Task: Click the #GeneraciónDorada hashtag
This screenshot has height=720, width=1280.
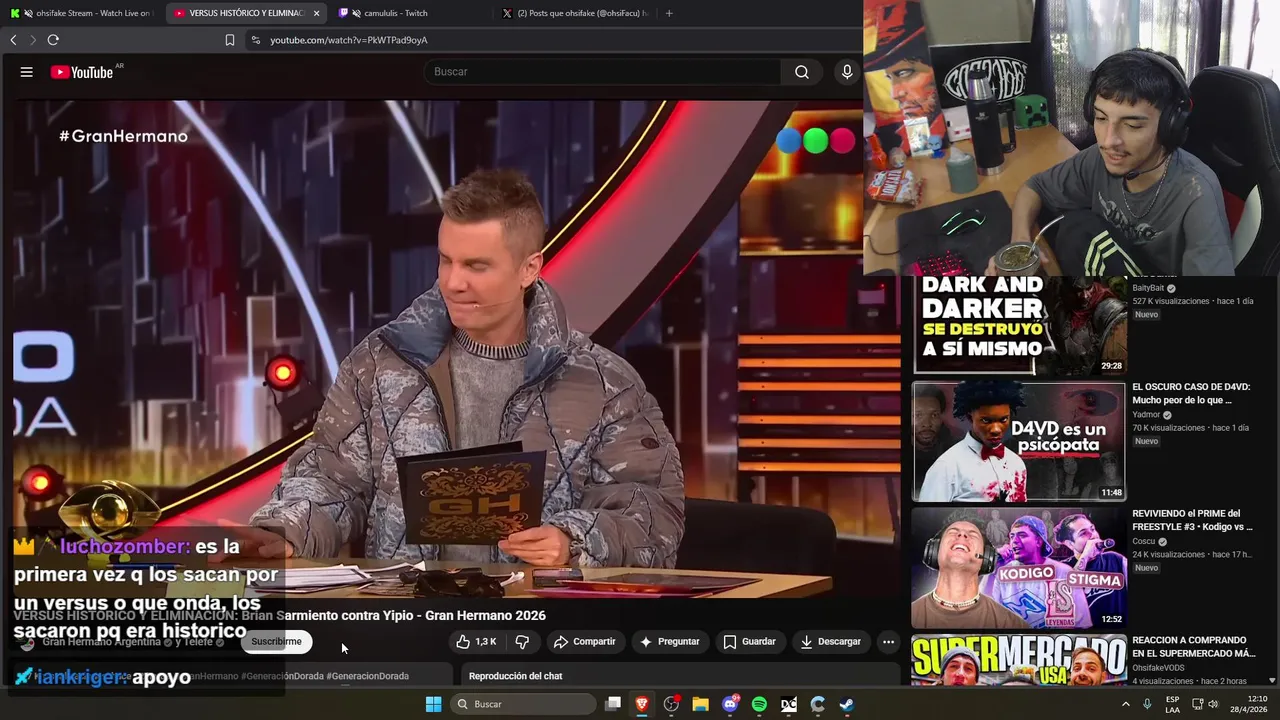Action: [283, 676]
